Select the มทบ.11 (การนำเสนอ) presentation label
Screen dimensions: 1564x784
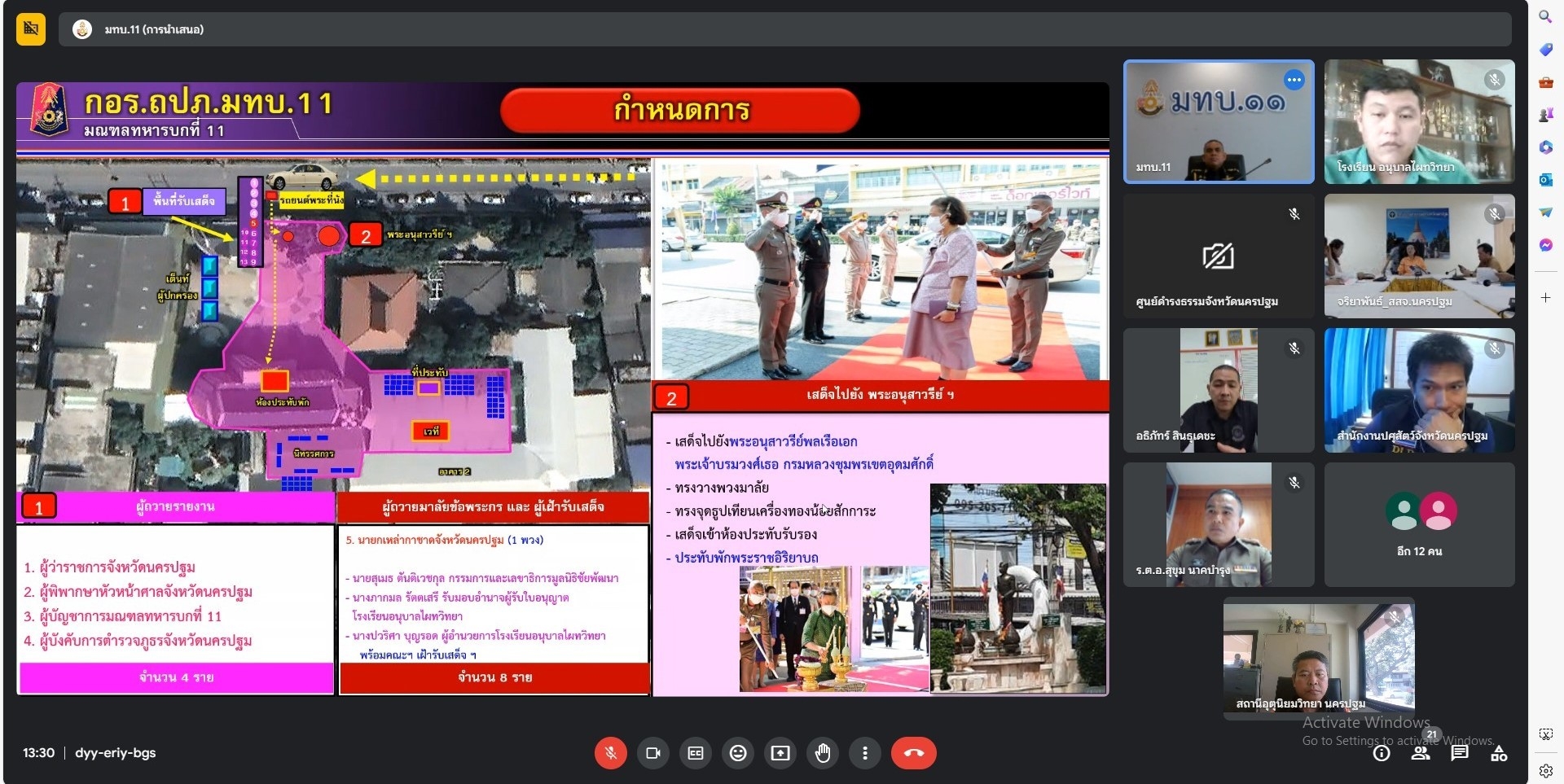pyautogui.click(x=154, y=29)
